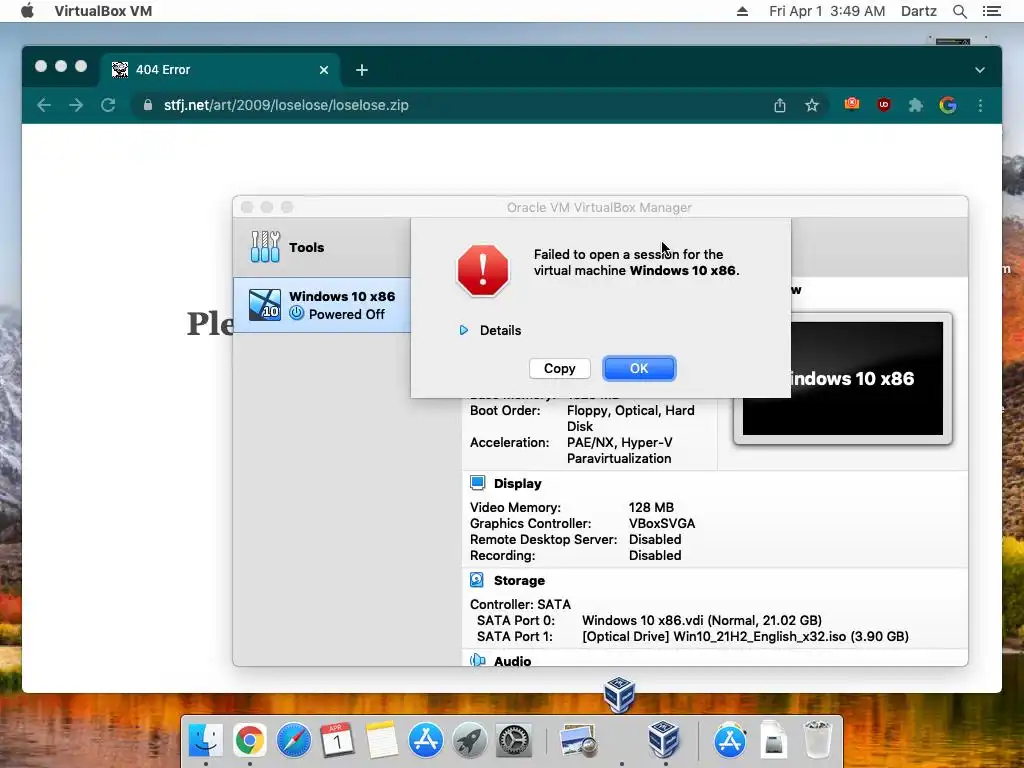This screenshot has width=1024, height=768.
Task: Open the Google account profile icon
Action: 948,105
